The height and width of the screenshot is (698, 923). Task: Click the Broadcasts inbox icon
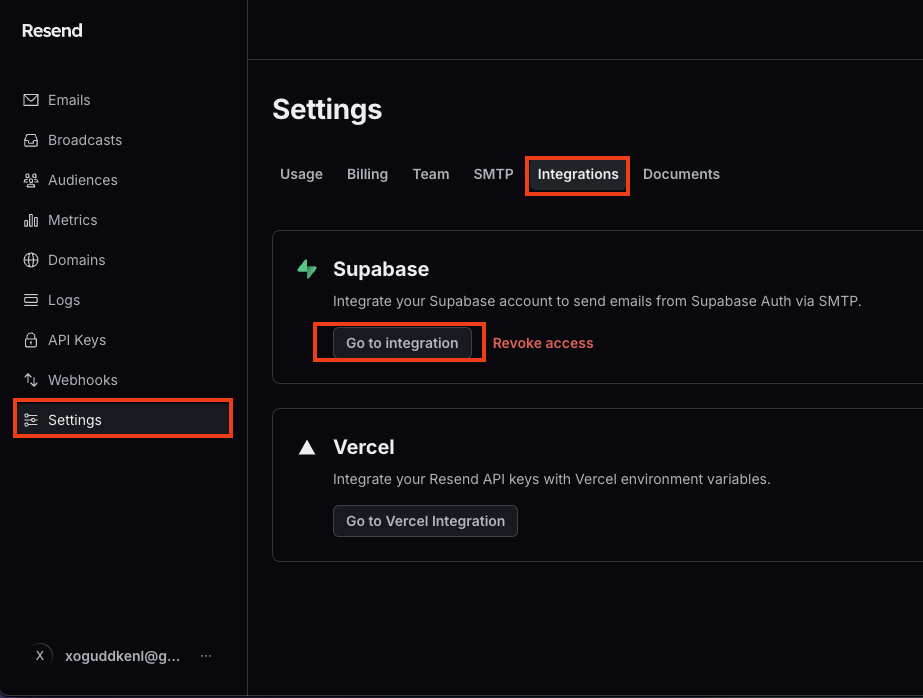(x=31, y=140)
